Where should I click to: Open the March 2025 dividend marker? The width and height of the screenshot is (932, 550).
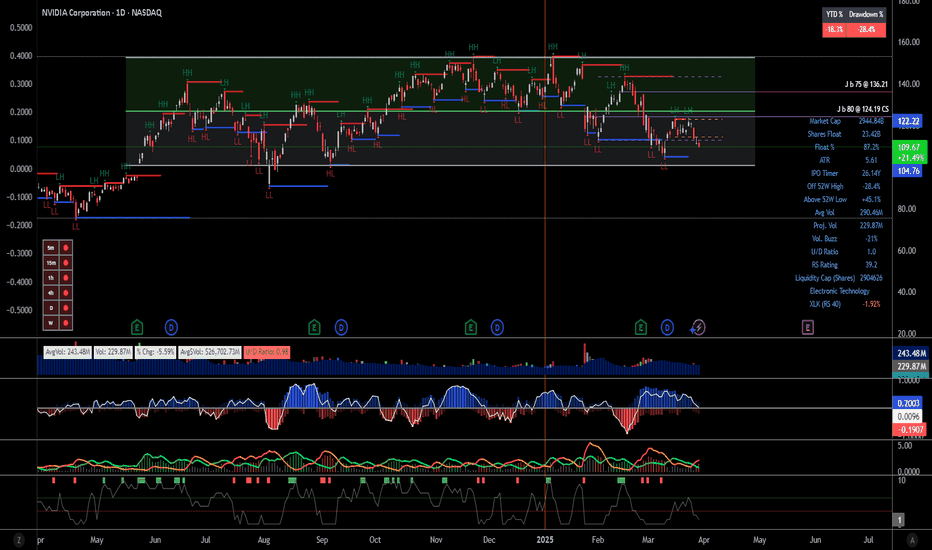pyautogui.click(x=667, y=327)
